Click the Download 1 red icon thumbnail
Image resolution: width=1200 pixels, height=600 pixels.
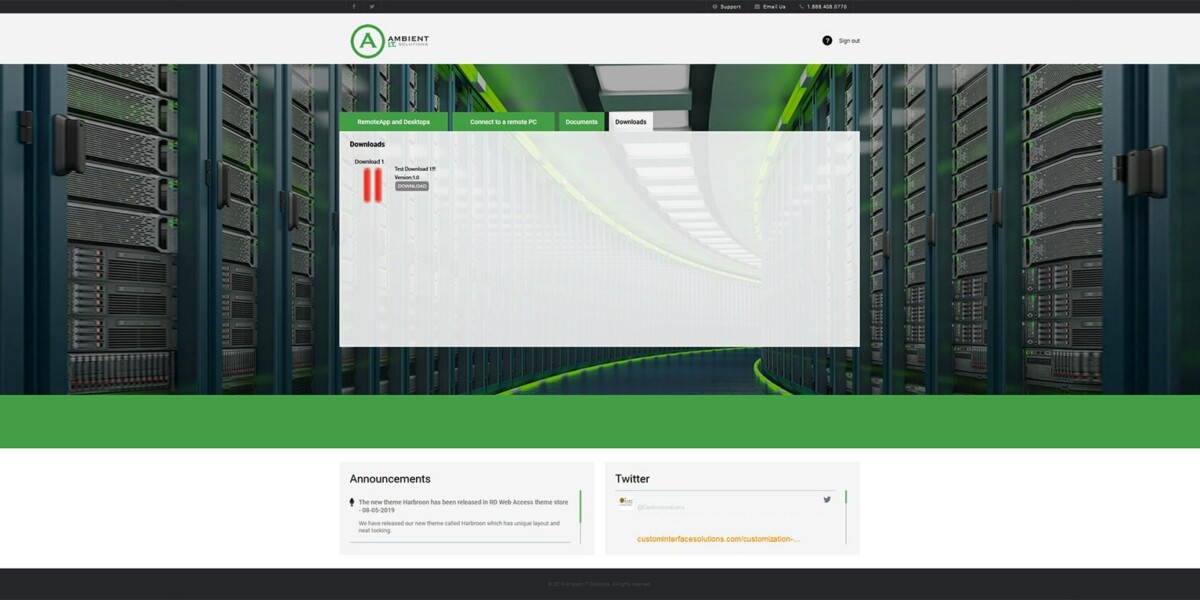371,182
